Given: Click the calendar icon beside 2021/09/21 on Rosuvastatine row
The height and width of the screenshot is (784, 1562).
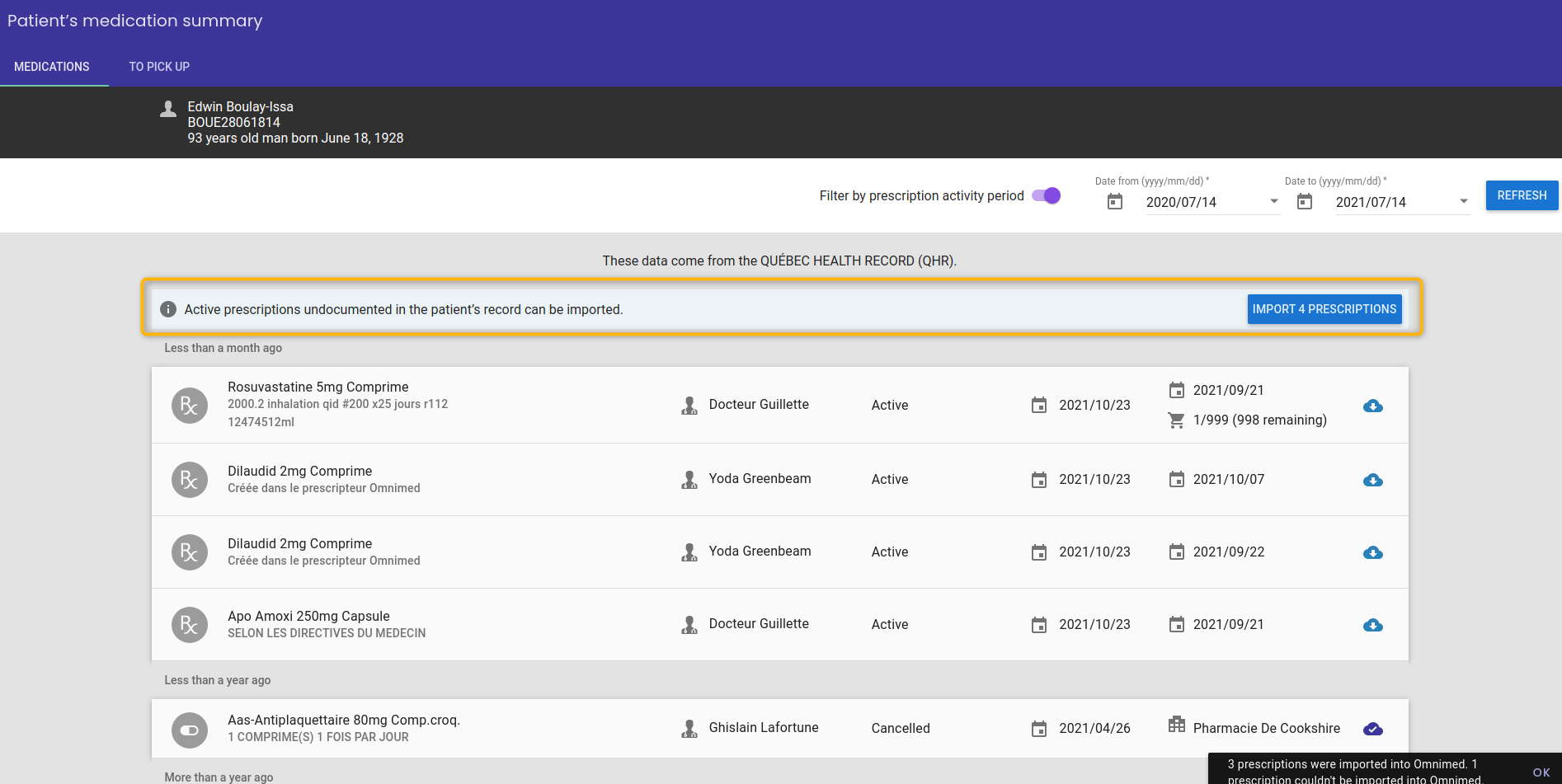Looking at the screenshot, I should point(1177,390).
